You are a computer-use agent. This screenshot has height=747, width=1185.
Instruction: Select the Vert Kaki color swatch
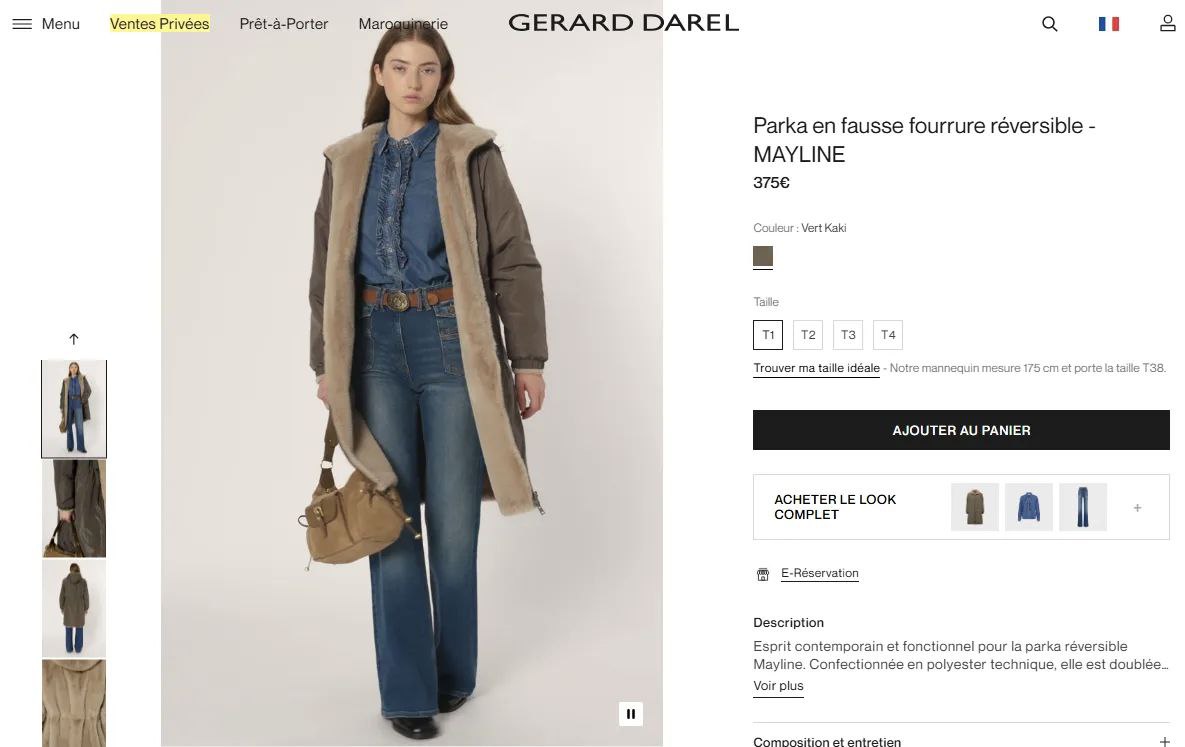click(763, 256)
